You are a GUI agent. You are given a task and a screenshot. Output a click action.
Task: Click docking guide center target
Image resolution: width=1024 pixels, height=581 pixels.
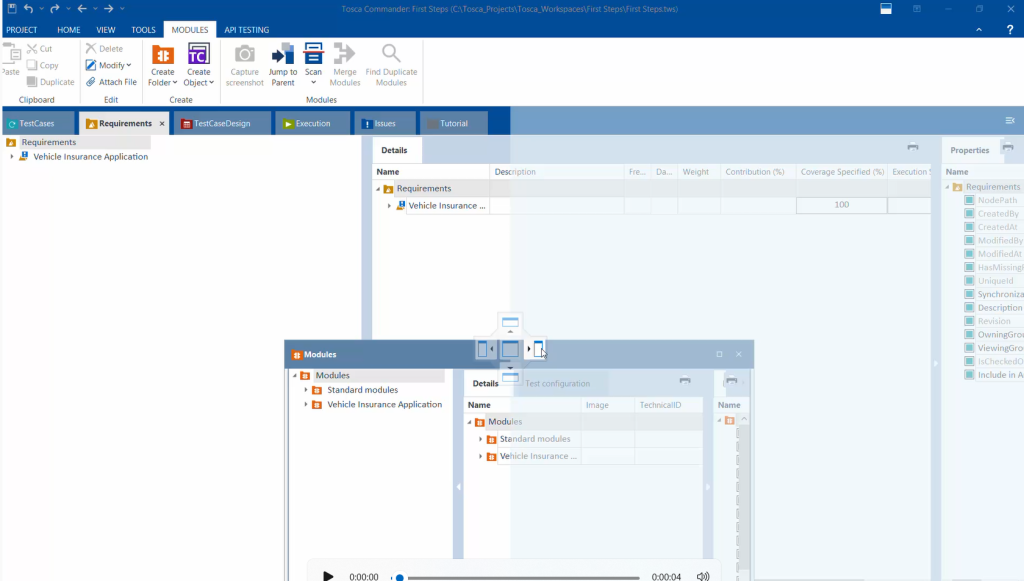(510, 349)
